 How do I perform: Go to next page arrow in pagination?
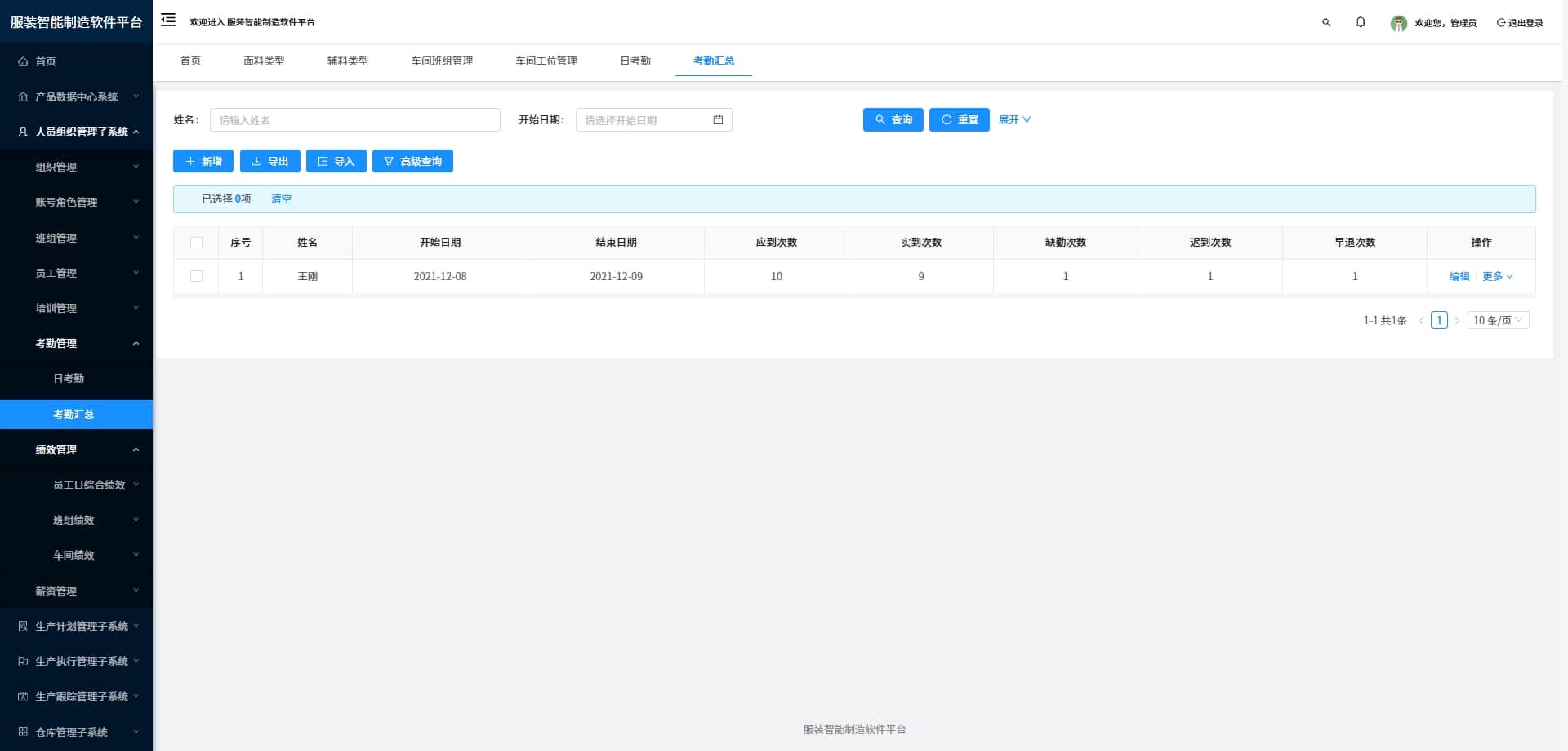[1457, 320]
